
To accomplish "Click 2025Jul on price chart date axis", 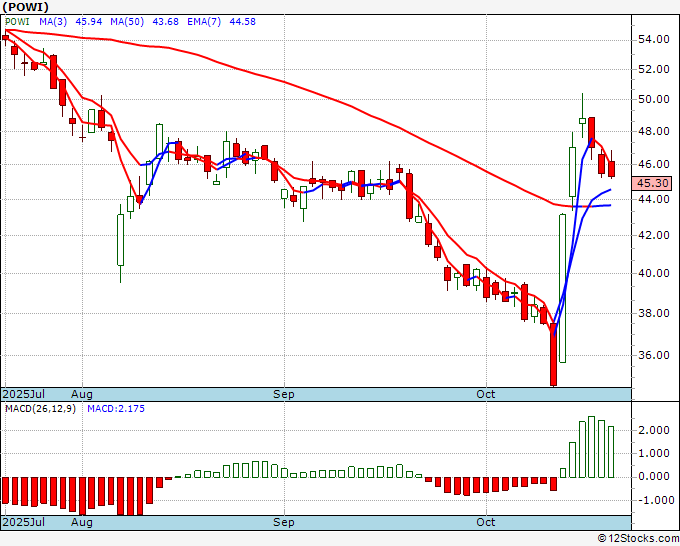I will tap(24, 394).
